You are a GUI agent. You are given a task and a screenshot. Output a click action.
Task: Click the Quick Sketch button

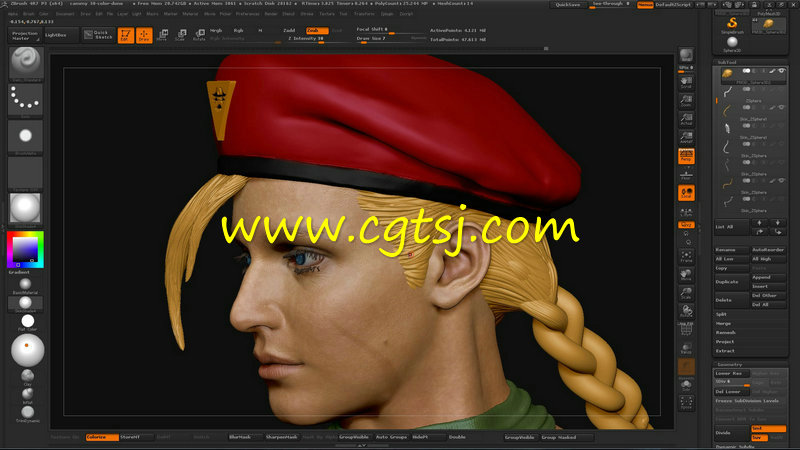coord(99,35)
